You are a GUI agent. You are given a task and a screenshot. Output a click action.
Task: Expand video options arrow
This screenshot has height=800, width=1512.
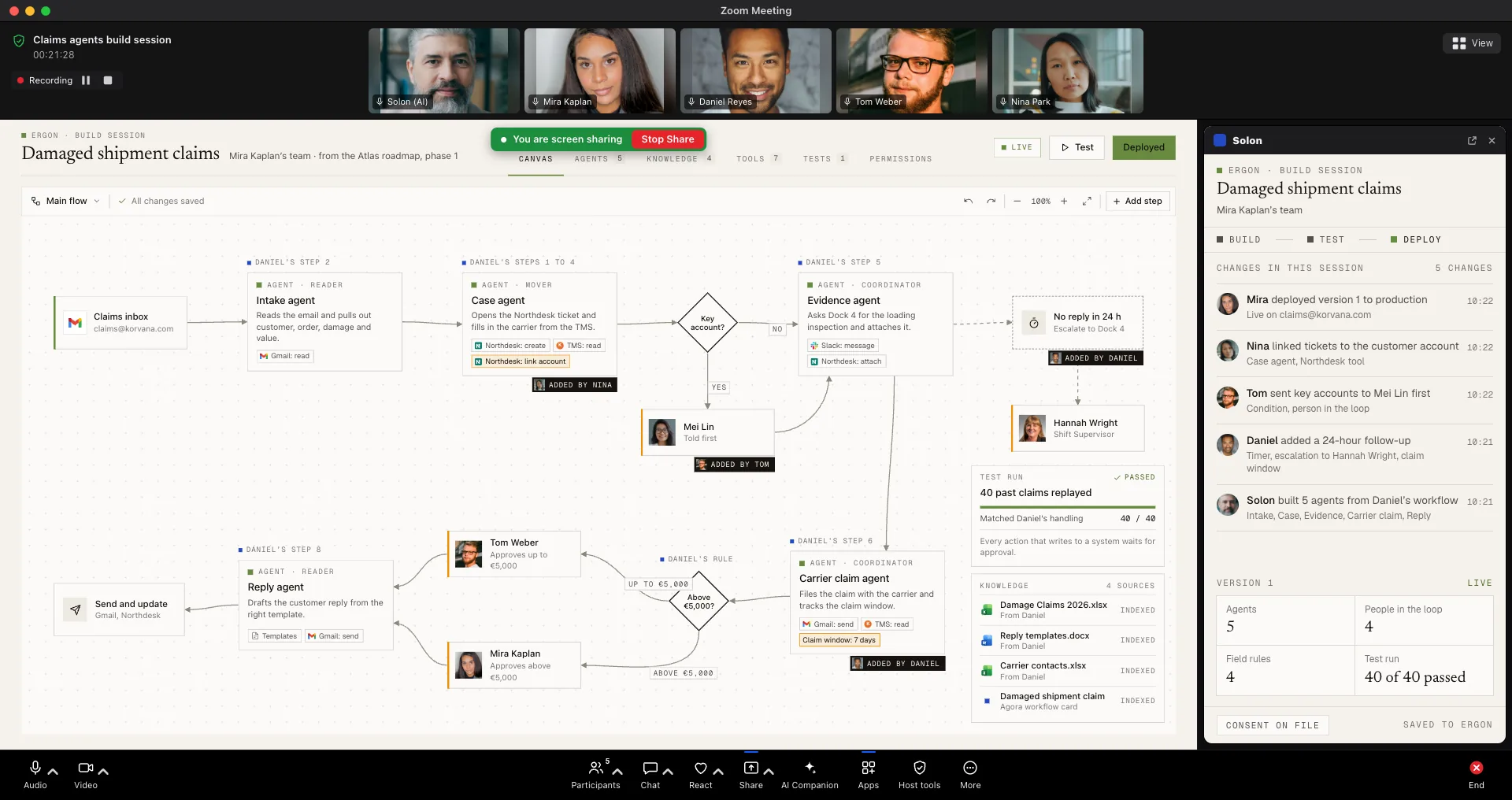tap(103, 772)
